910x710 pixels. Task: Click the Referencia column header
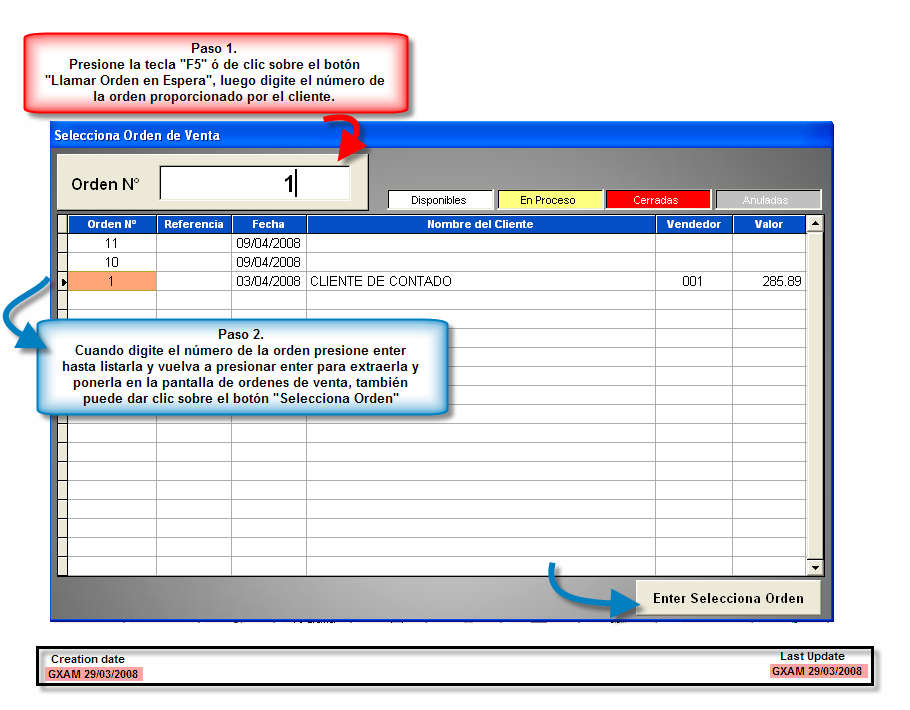pos(194,224)
